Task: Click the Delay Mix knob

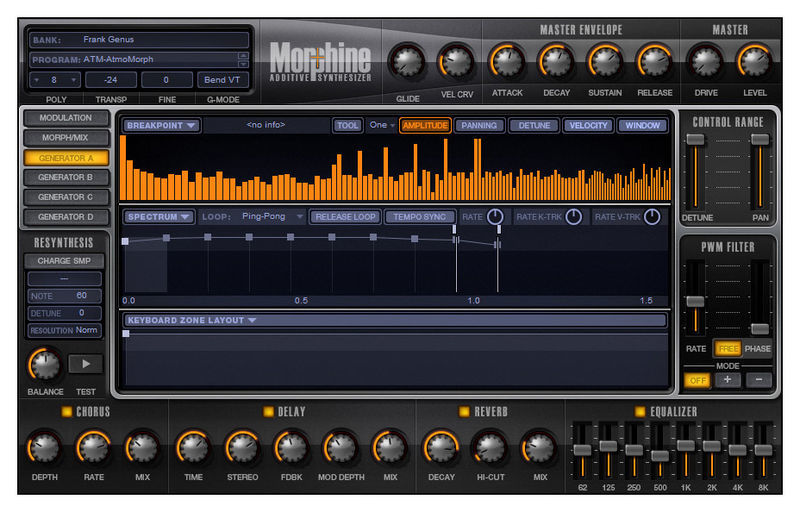Action: 390,448
